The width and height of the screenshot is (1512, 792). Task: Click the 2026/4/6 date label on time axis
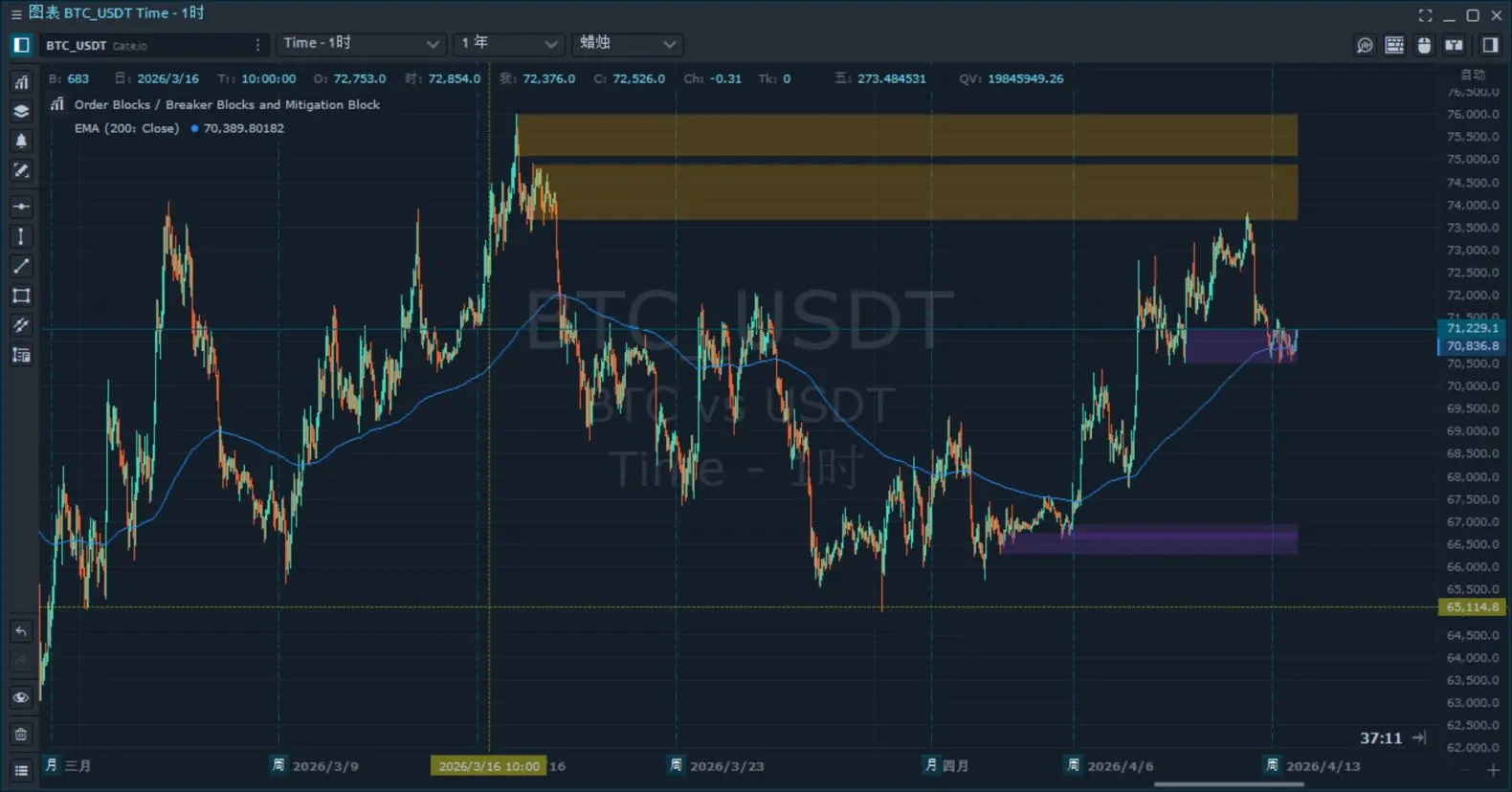tap(1121, 766)
